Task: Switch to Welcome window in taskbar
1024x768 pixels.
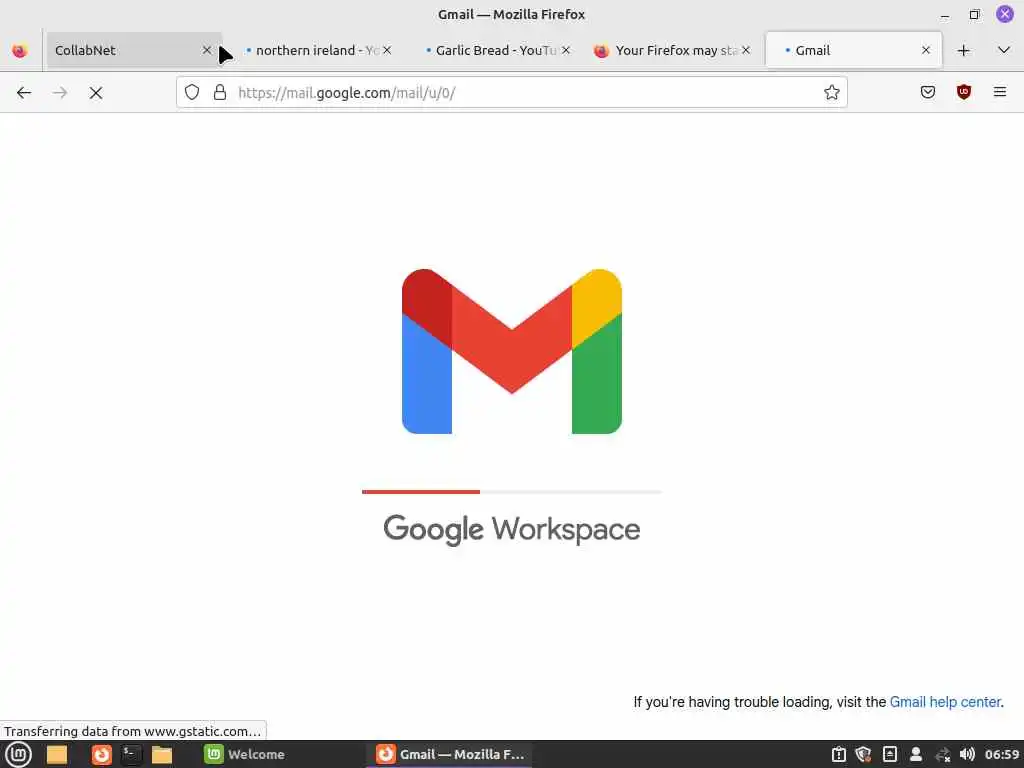Action: 245,754
